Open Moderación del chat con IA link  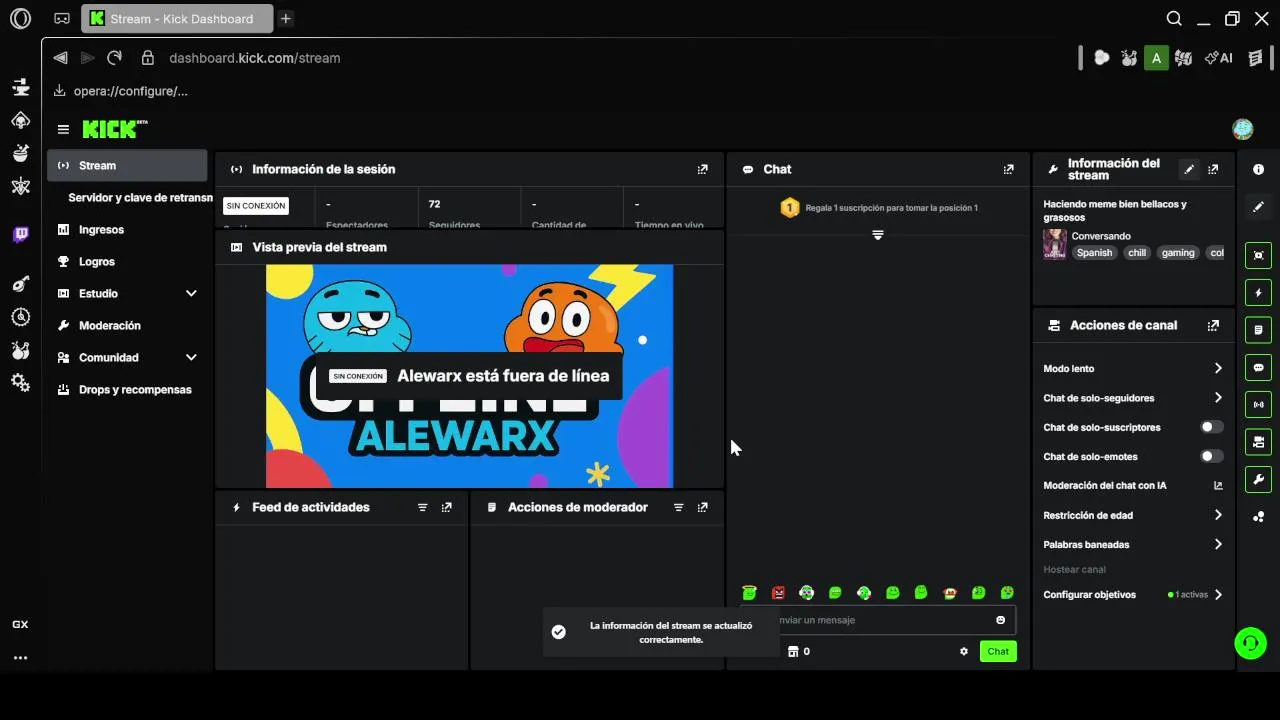1133,485
